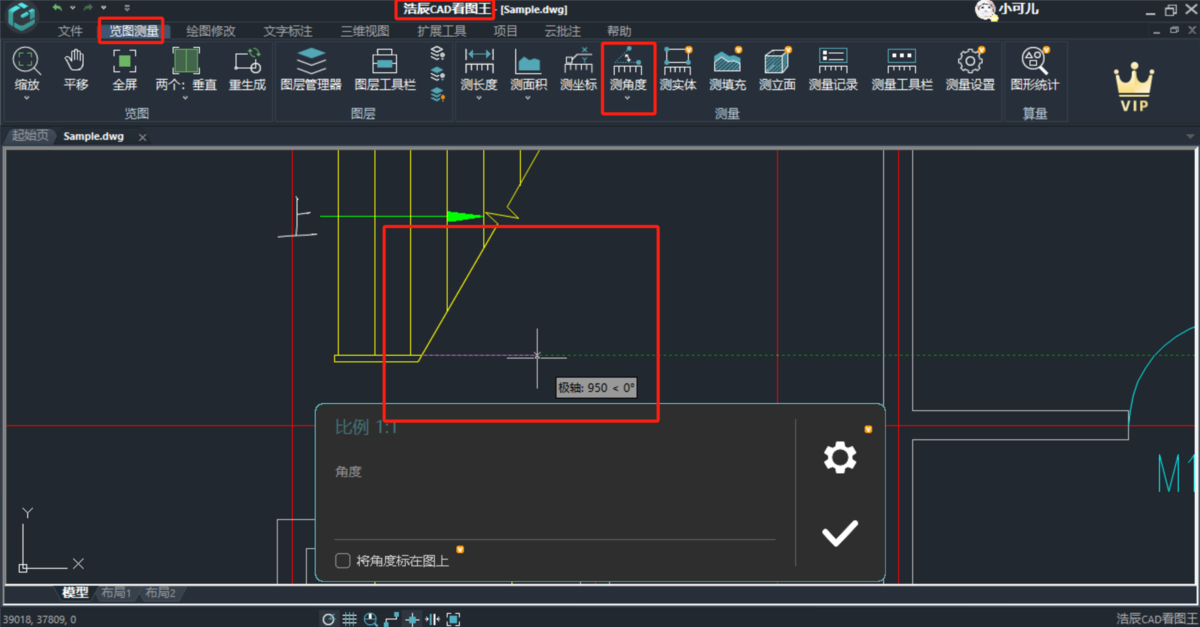
Task: Activate the 平移 pan hand tool
Action: (x=76, y=68)
